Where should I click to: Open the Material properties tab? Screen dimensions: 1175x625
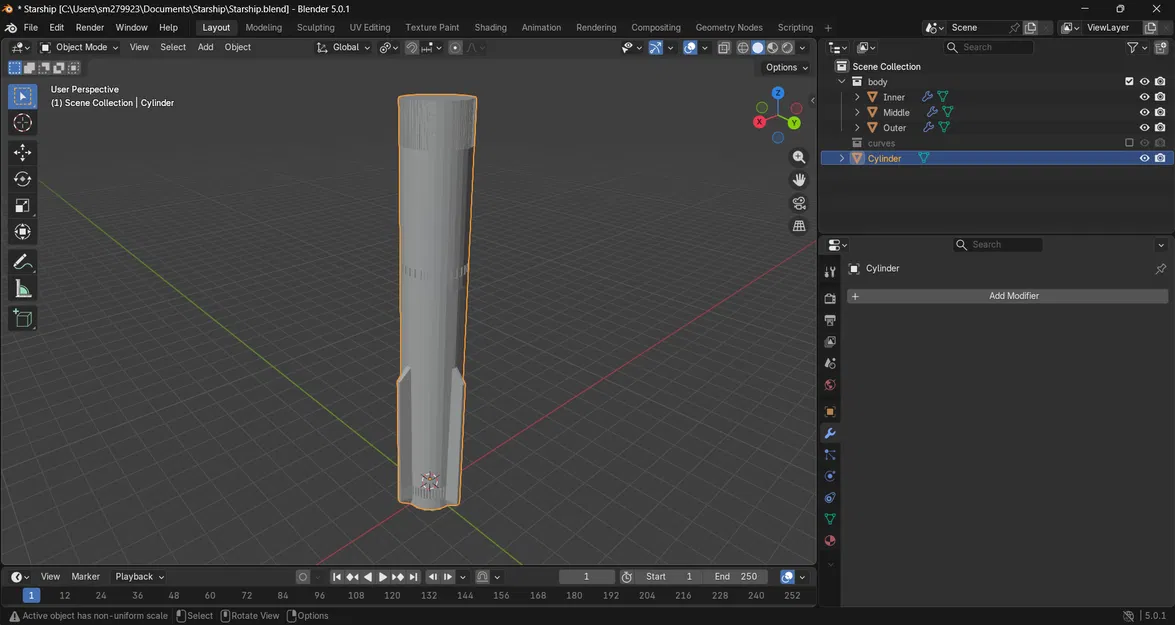coord(829,540)
